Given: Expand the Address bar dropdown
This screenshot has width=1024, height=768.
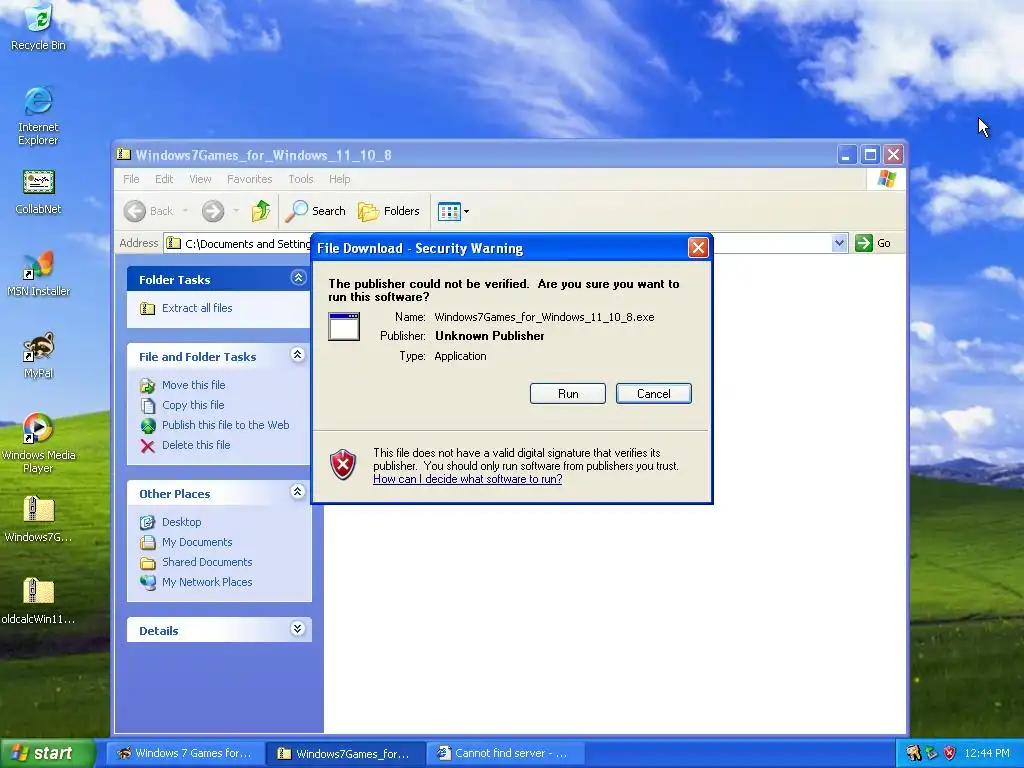Looking at the screenshot, I should pyautogui.click(x=839, y=243).
